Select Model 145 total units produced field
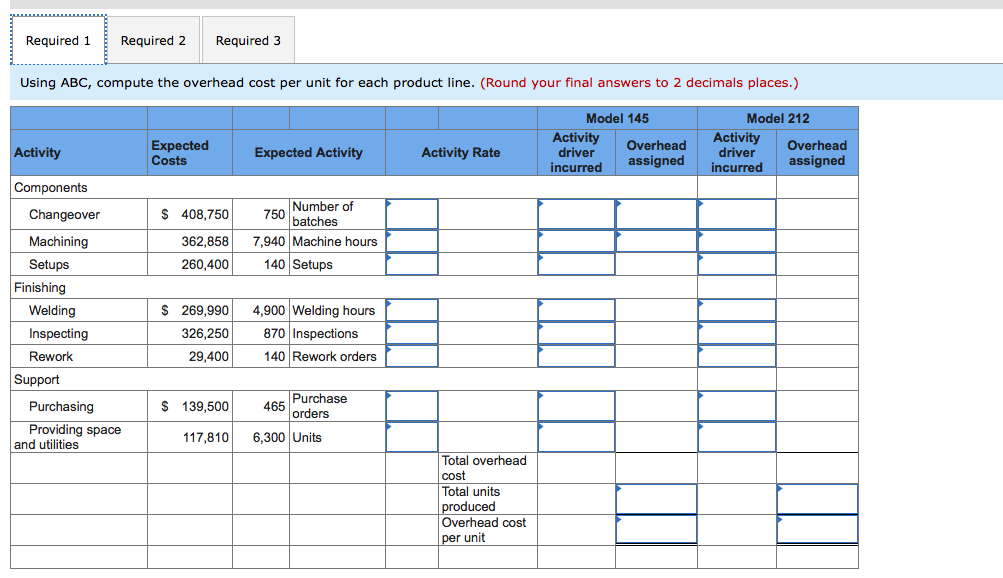This screenshot has height=578, width=1003. click(x=656, y=499)
